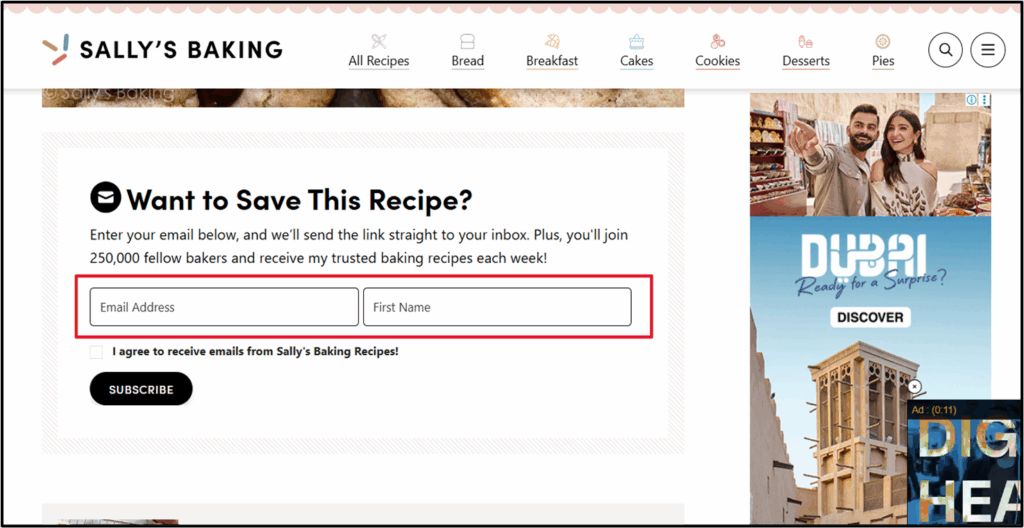The image size is (1024, 528).
Task: Open the three-dot ad options menu
Action: click(x=985, y=100)
